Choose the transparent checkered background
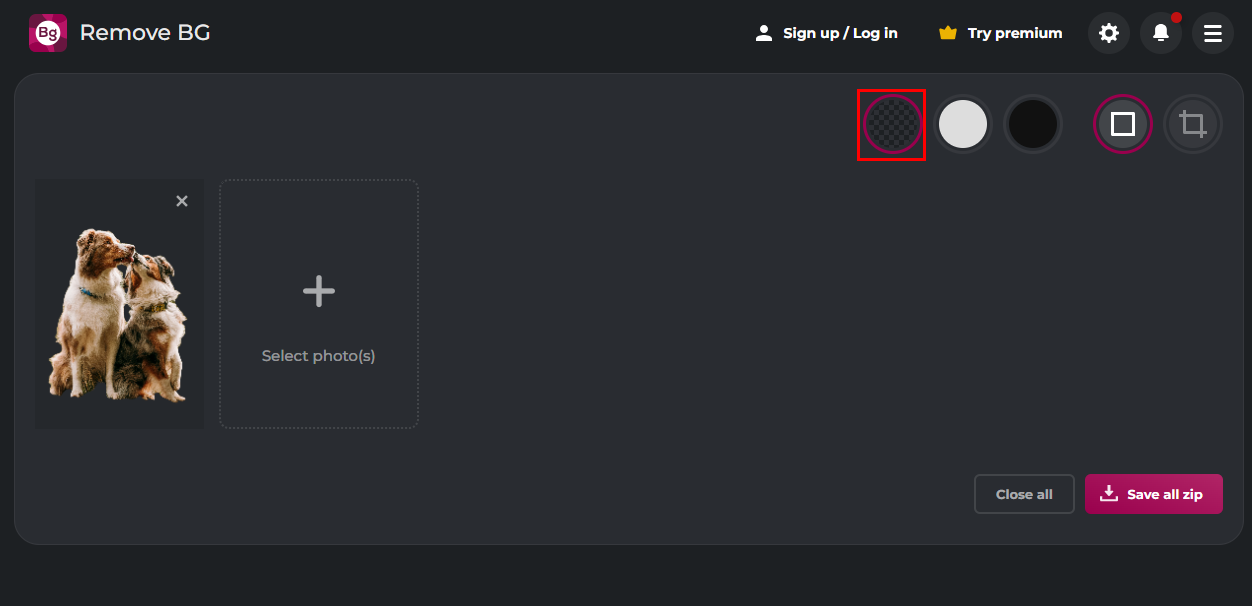The image size is (1252, 606). click(x=892, y=124)
